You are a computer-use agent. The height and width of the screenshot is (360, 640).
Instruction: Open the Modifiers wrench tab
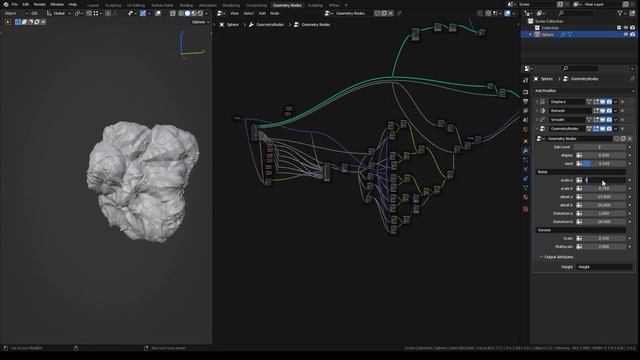point(525,151)
